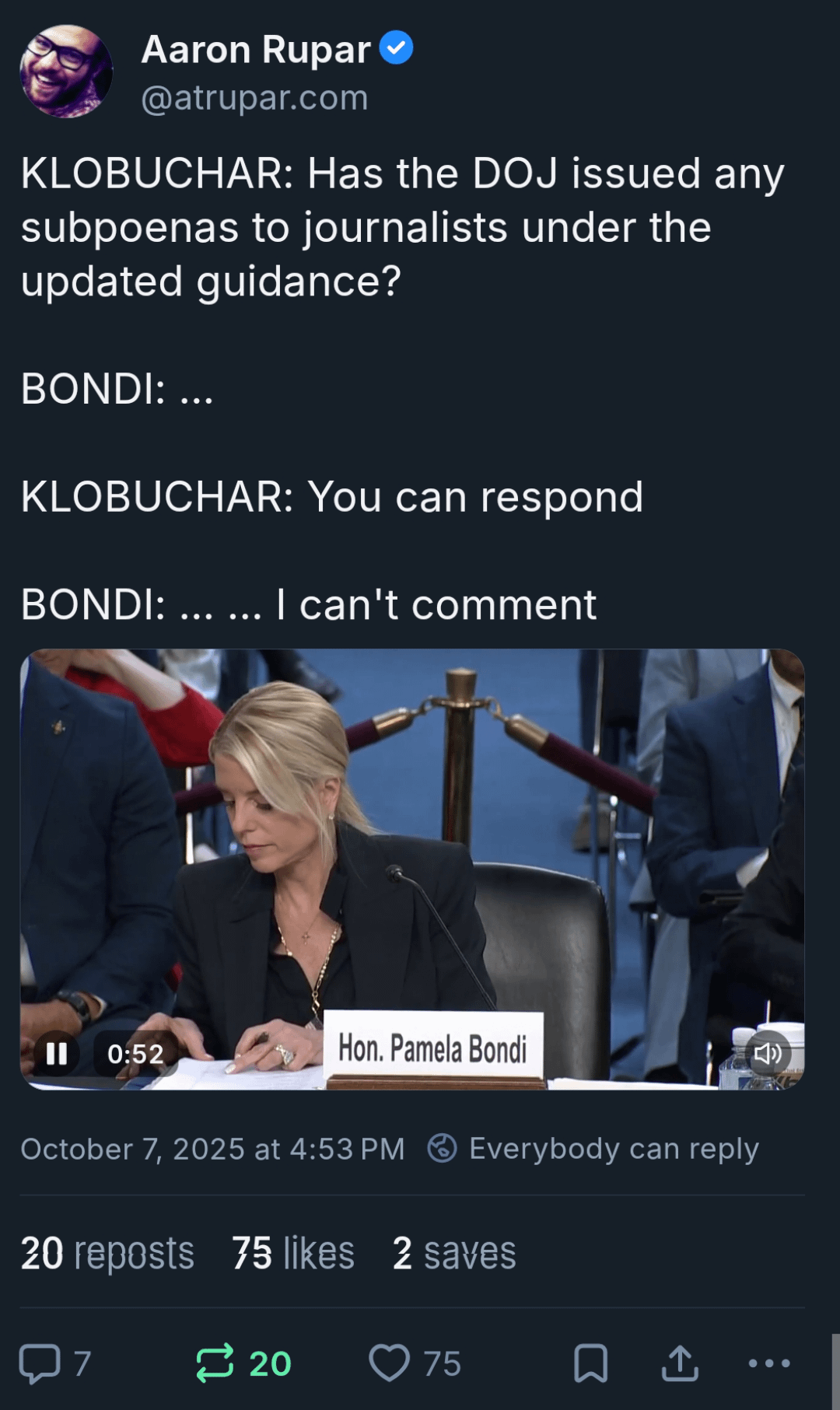840x1410 pixels.
Task: Click the 0:52 video time indicator
Action: point(136,1054)
